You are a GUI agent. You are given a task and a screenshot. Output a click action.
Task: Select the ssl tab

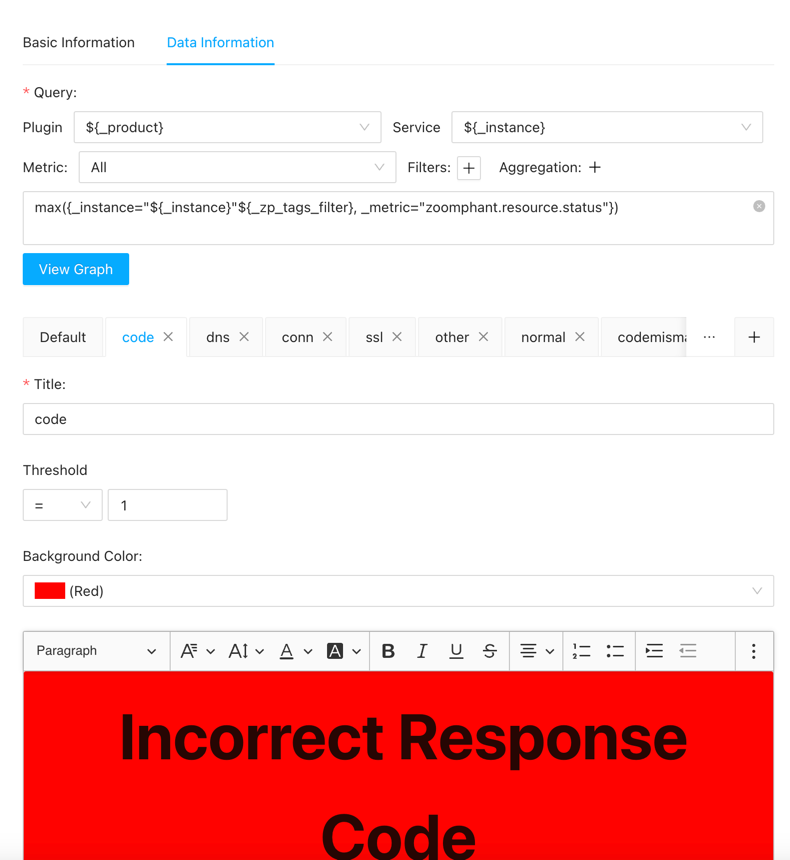tap(374, 338)
